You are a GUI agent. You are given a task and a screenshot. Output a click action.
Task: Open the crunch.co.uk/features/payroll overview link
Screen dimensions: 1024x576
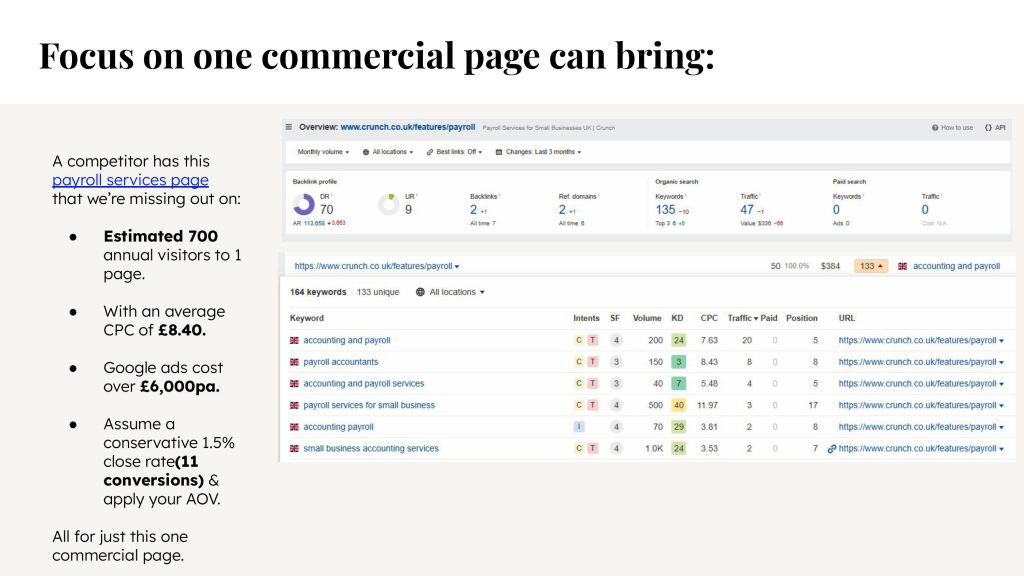(408, 127)
